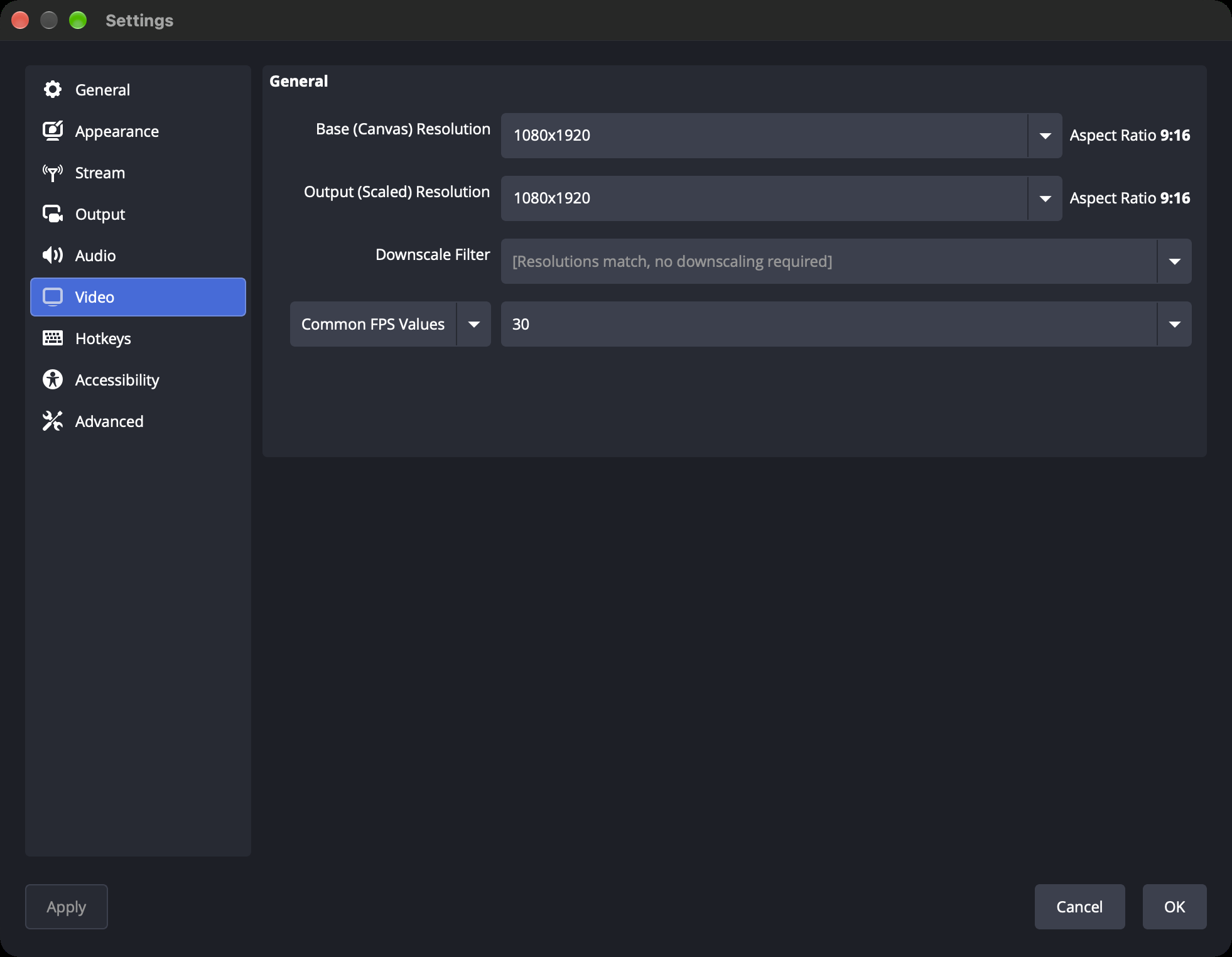Image resolution: width=1232 pixels, height=957 pixels.
Task: Open Advanced settings section
Action: pyautogui.click(x=138, y=421)
